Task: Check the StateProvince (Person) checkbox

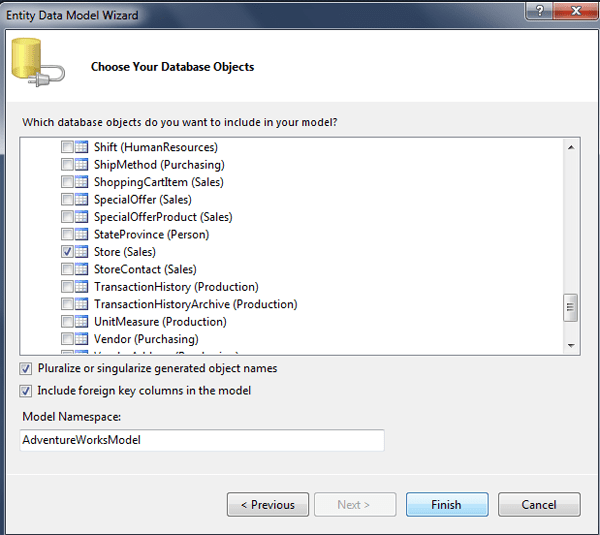Action: point(67,234)
